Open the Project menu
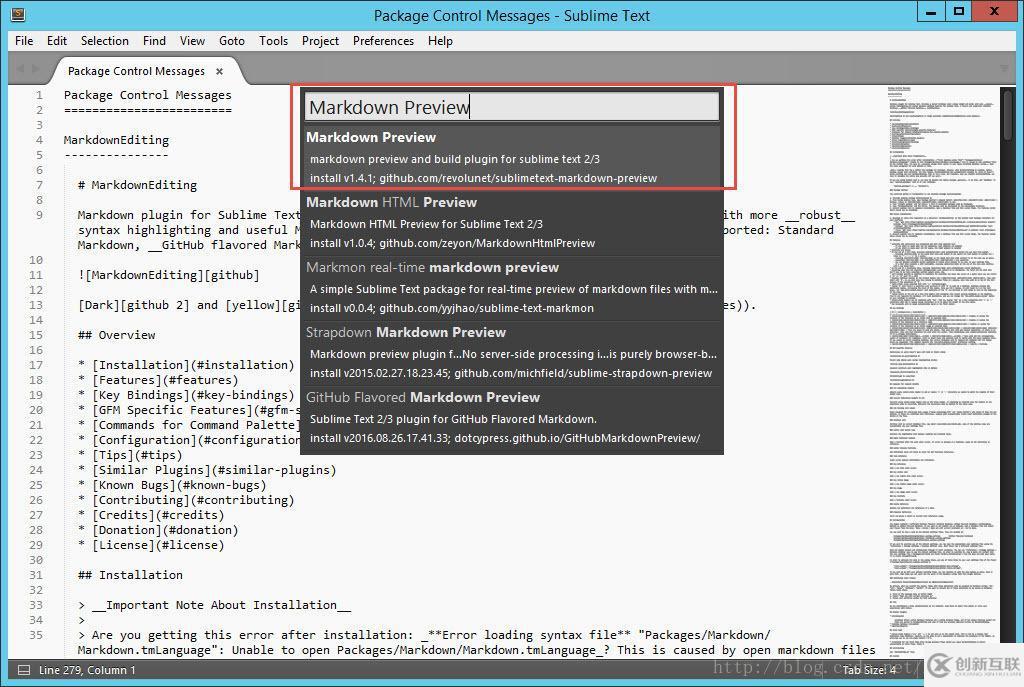The image size is (1024, 687). point(320,40)
